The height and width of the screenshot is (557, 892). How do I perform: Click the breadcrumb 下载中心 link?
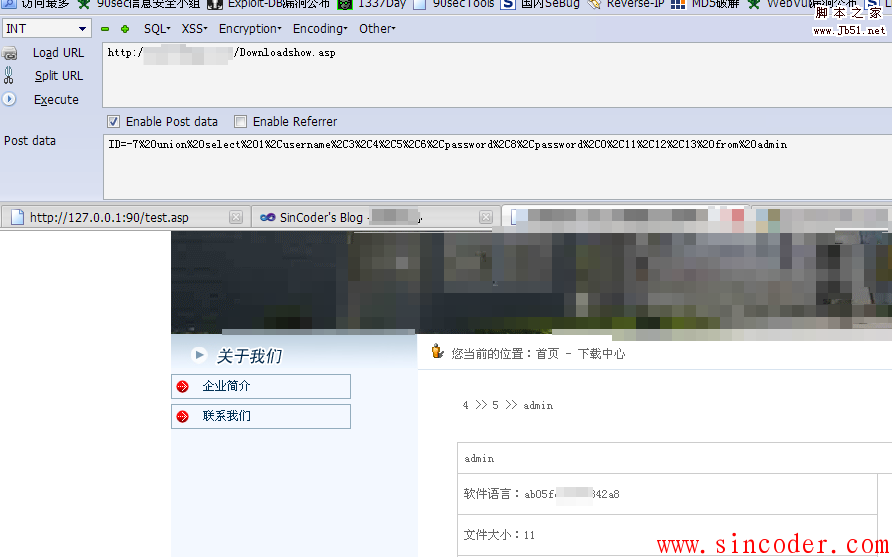tap(601, 354)
